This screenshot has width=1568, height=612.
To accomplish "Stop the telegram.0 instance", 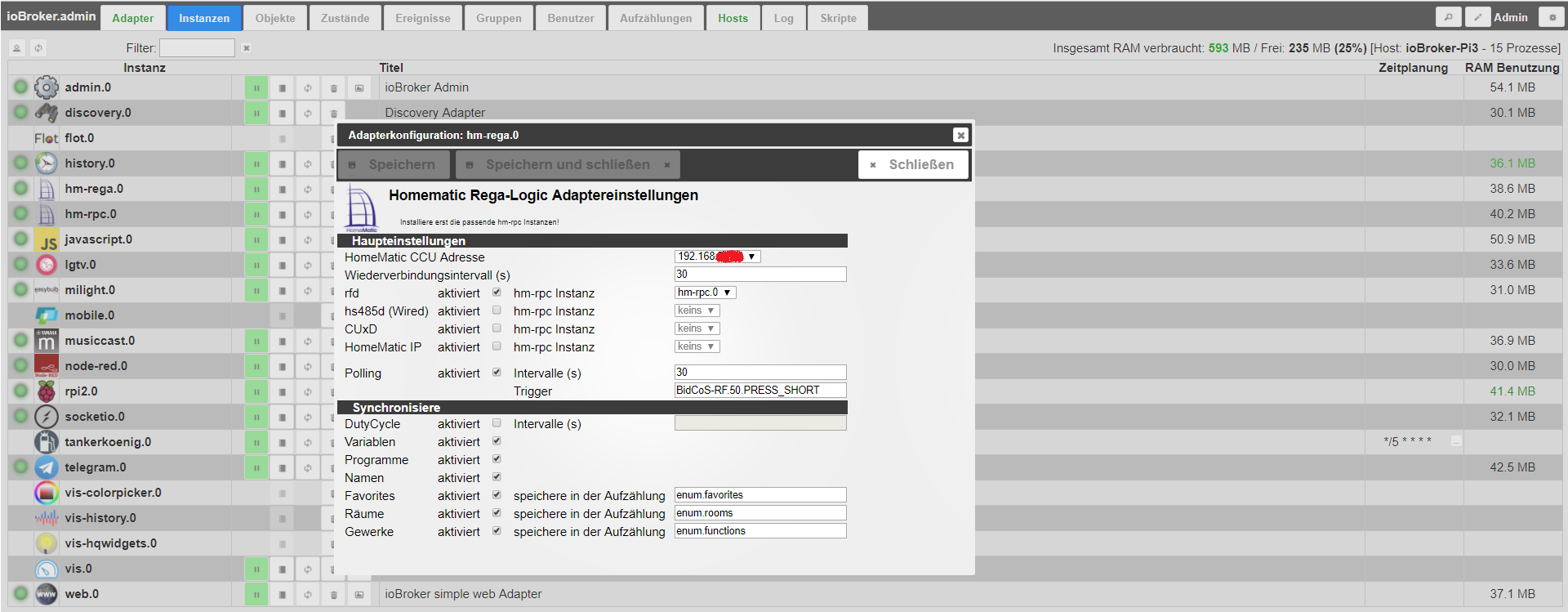I will pyautogui.click(x=282, y=468).
